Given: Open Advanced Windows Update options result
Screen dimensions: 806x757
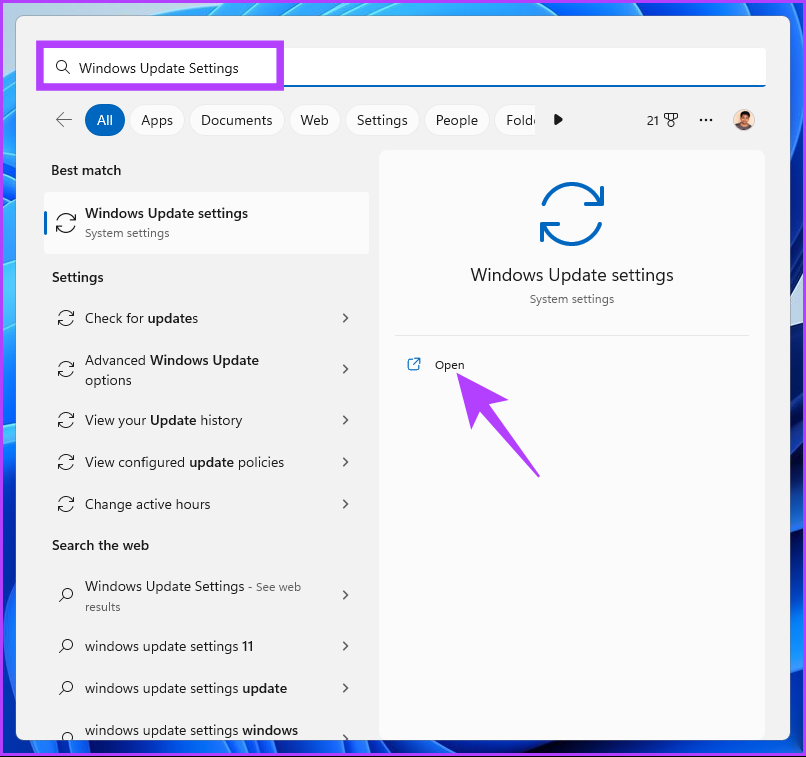Looking at the screenshot, I should (172, 370).
